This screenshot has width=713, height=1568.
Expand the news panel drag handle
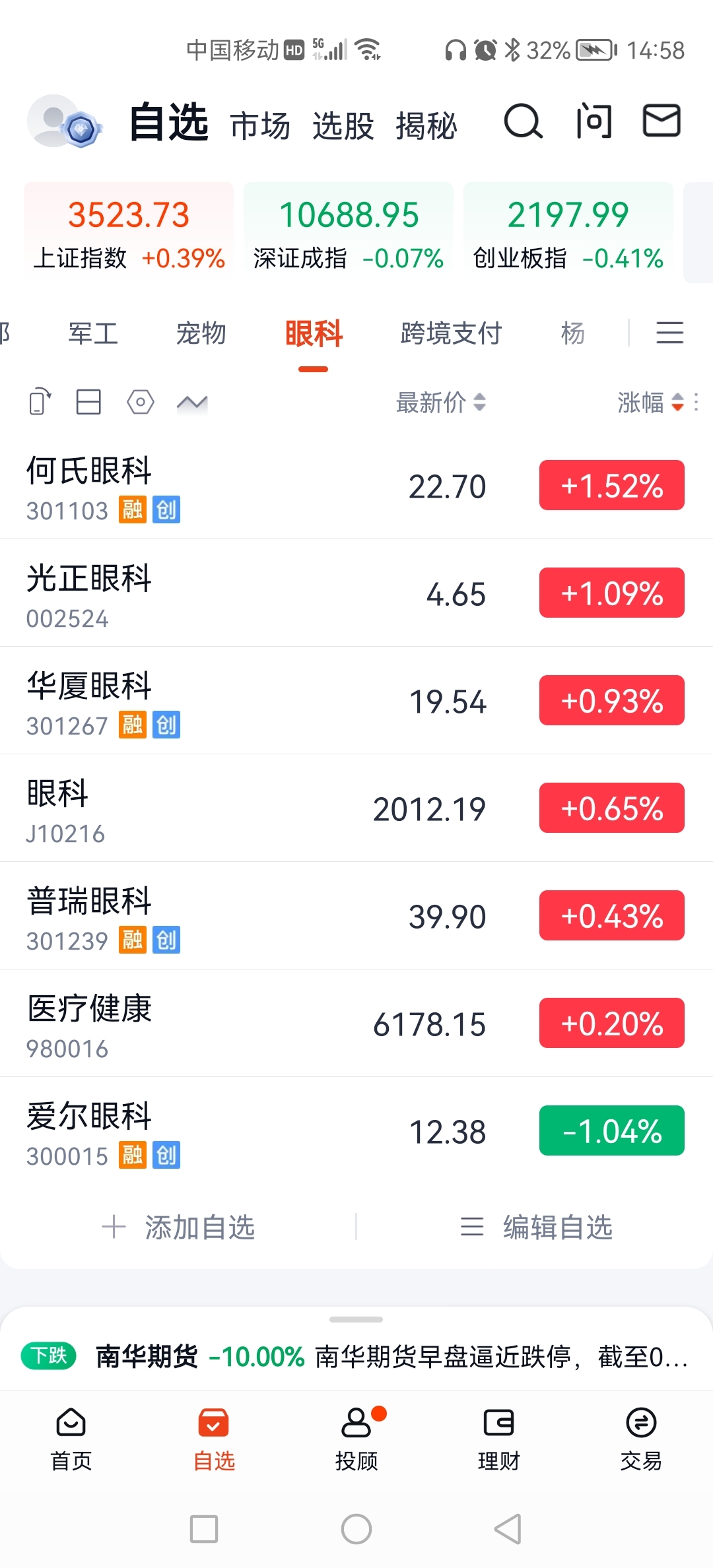point(356,1319)
